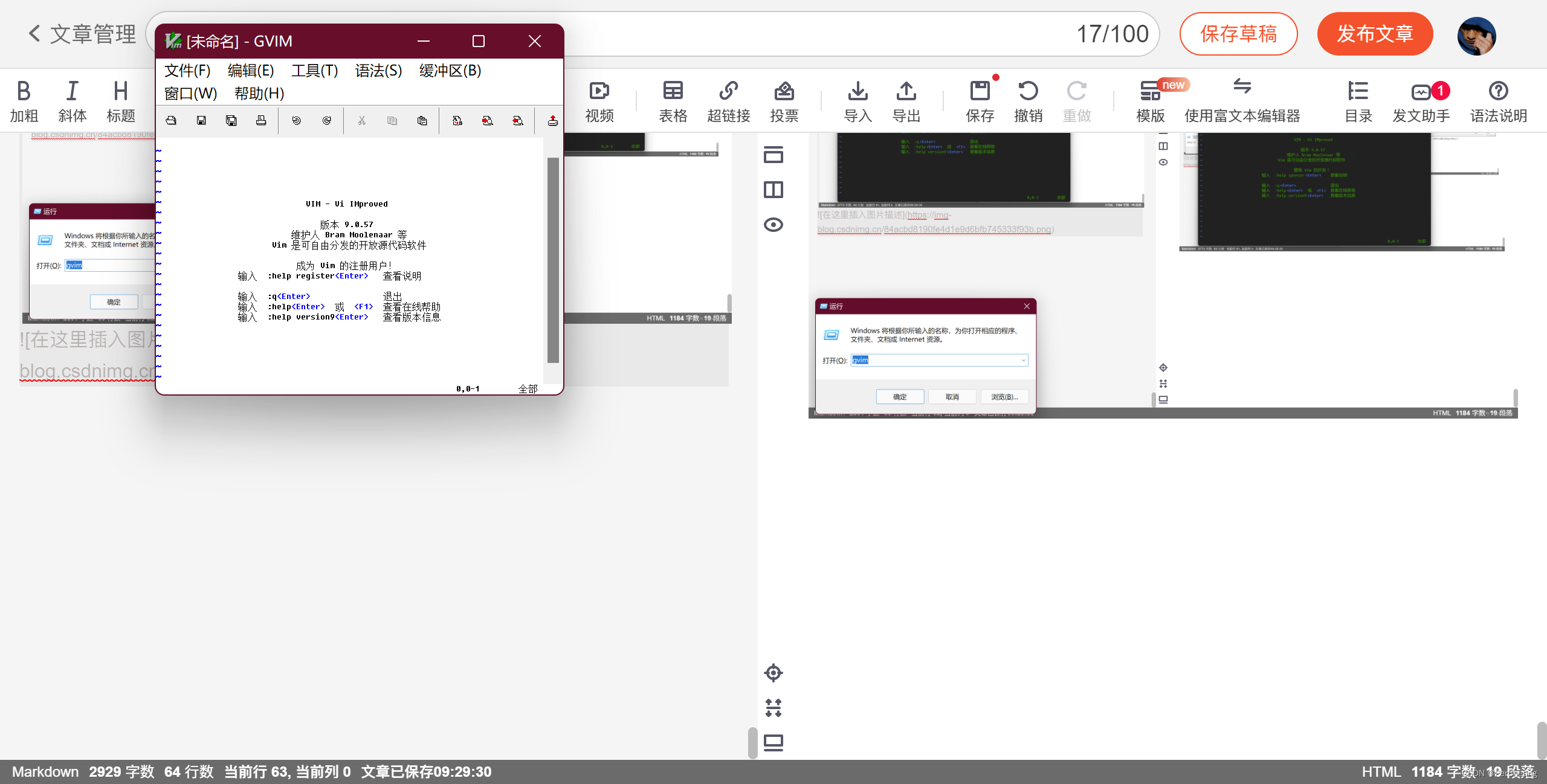Save the buffer using GVIM's save icon

201,120
